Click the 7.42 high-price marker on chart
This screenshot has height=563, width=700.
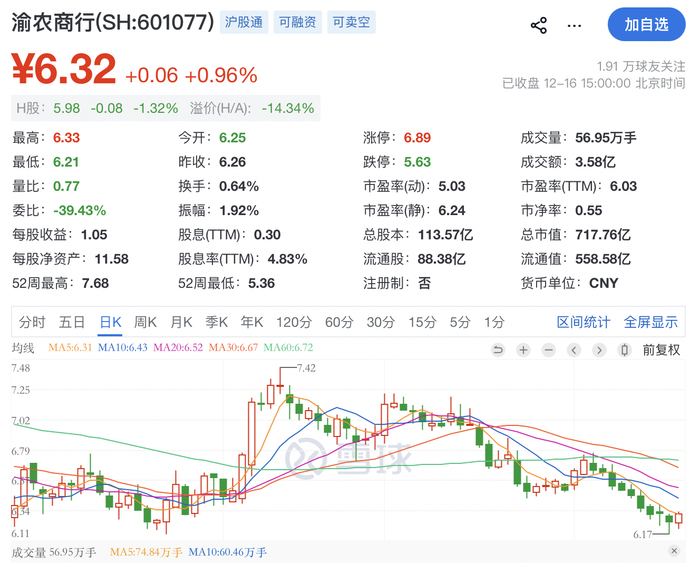click(306, 368)
